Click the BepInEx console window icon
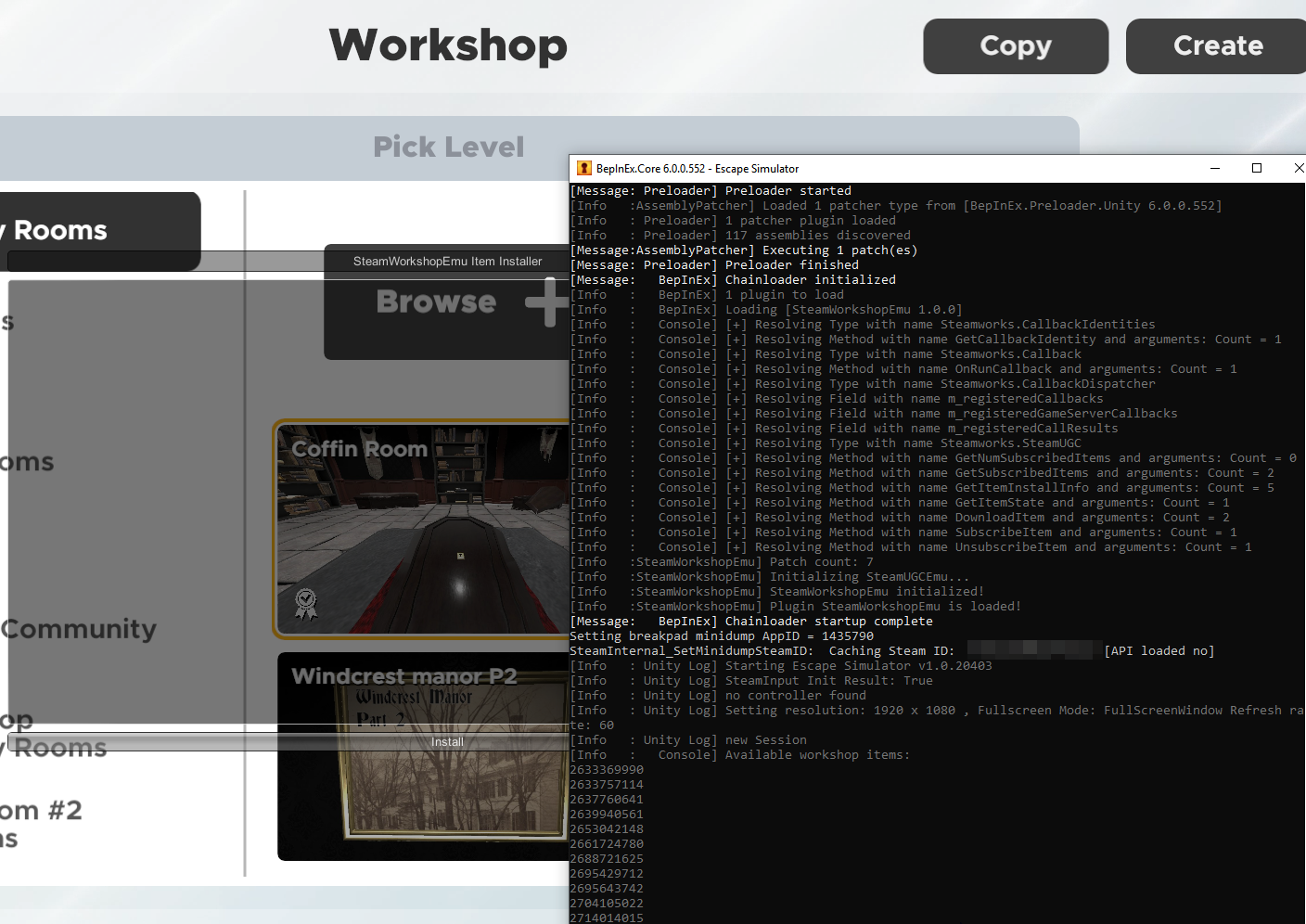The image size is (1306, 924). (x=584, y=168)
